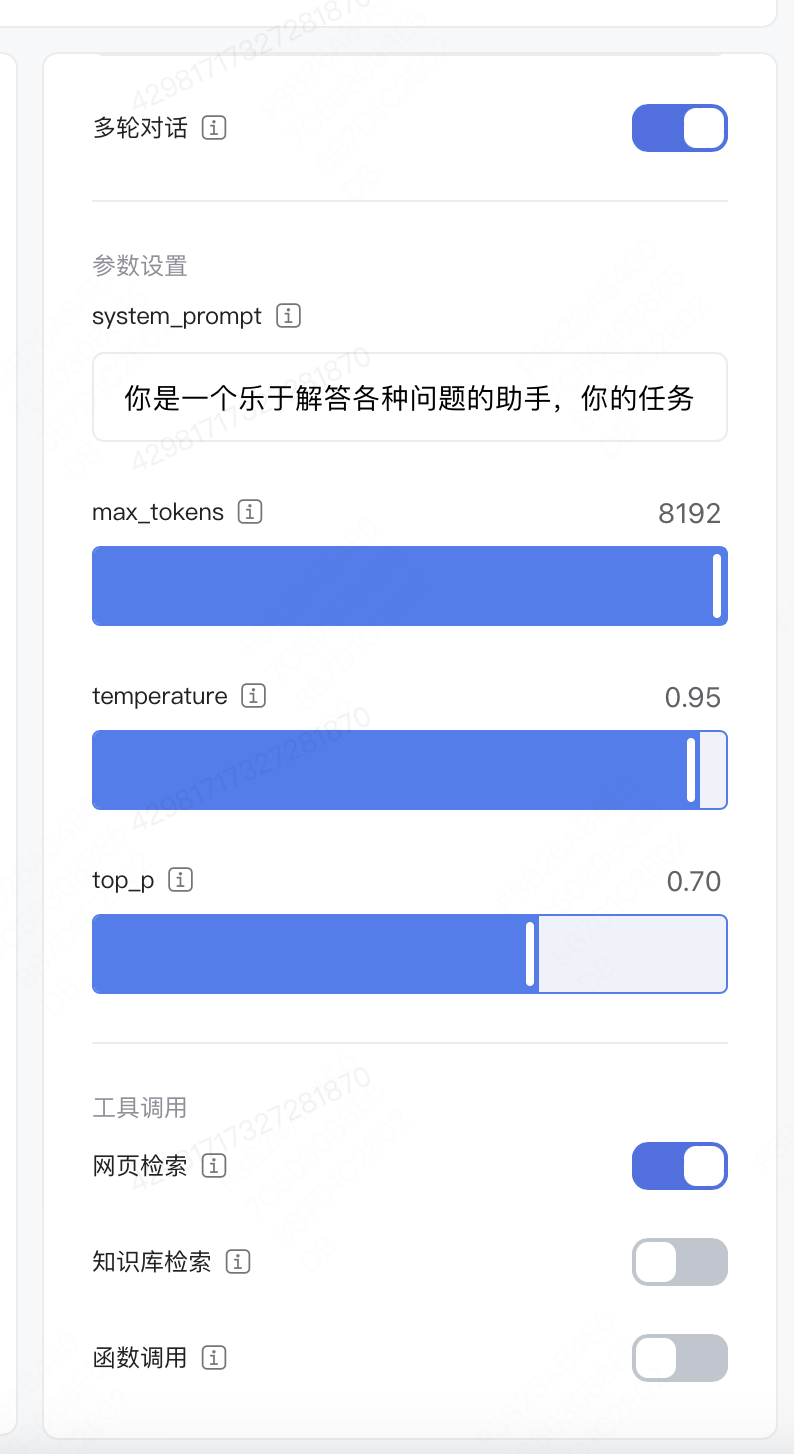This screenshot has width=794, height=1454.
Task: Click the max_tokens value 8192
Action: pyautogui.click(x=689, y=514)
